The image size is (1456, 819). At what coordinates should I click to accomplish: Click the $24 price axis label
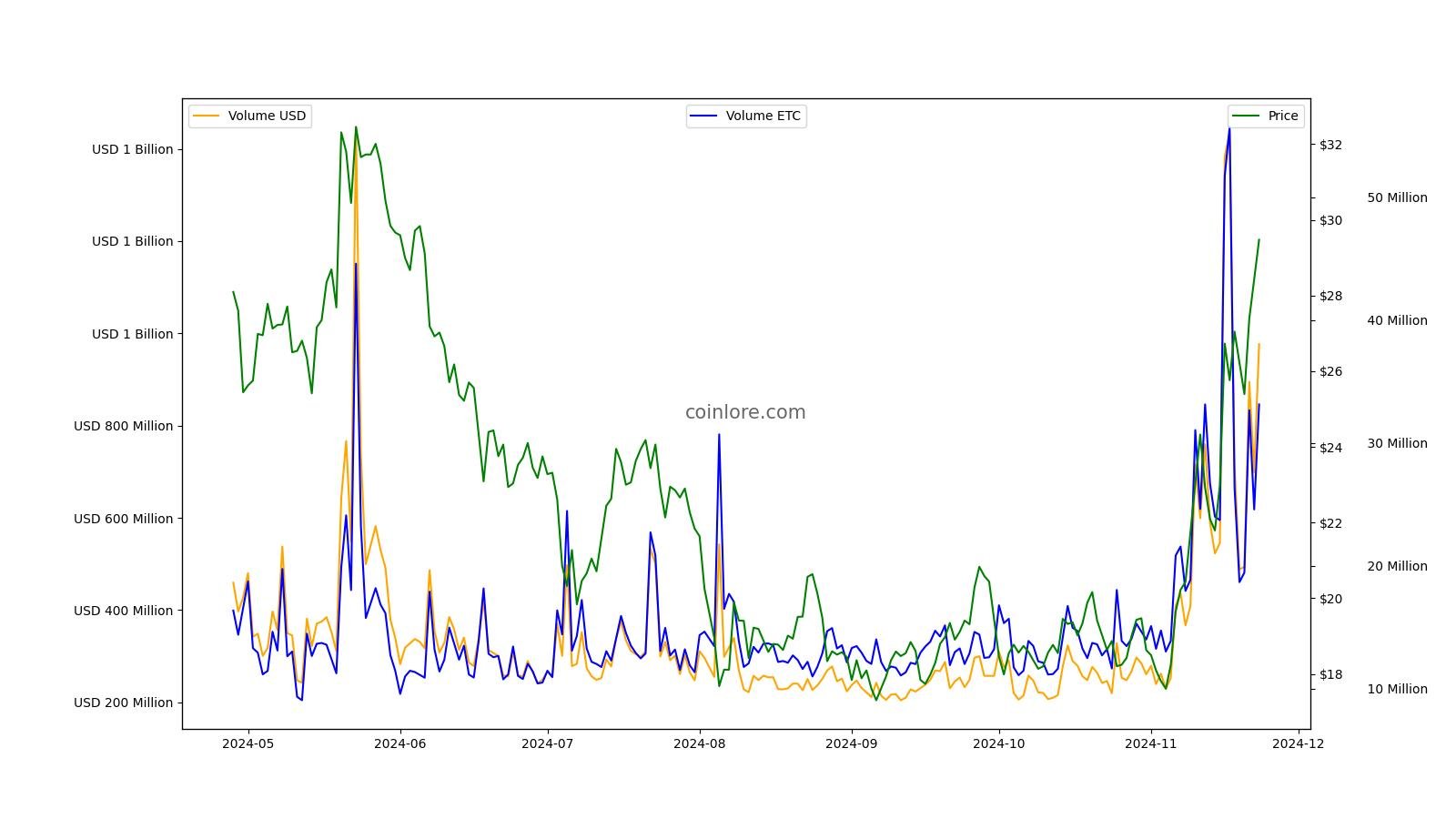click(x=1330, y=447)
